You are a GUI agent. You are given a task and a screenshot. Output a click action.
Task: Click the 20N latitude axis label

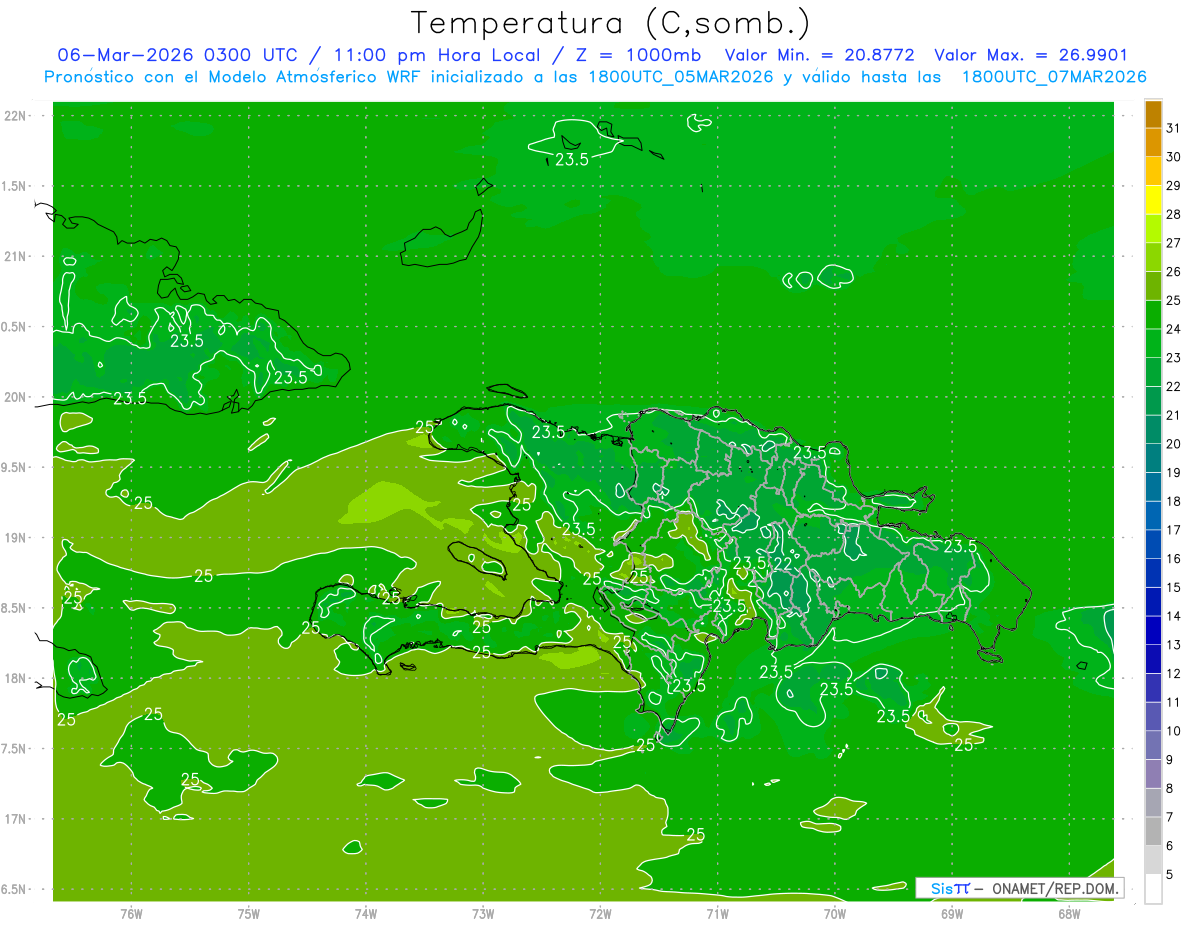(17, 397)
